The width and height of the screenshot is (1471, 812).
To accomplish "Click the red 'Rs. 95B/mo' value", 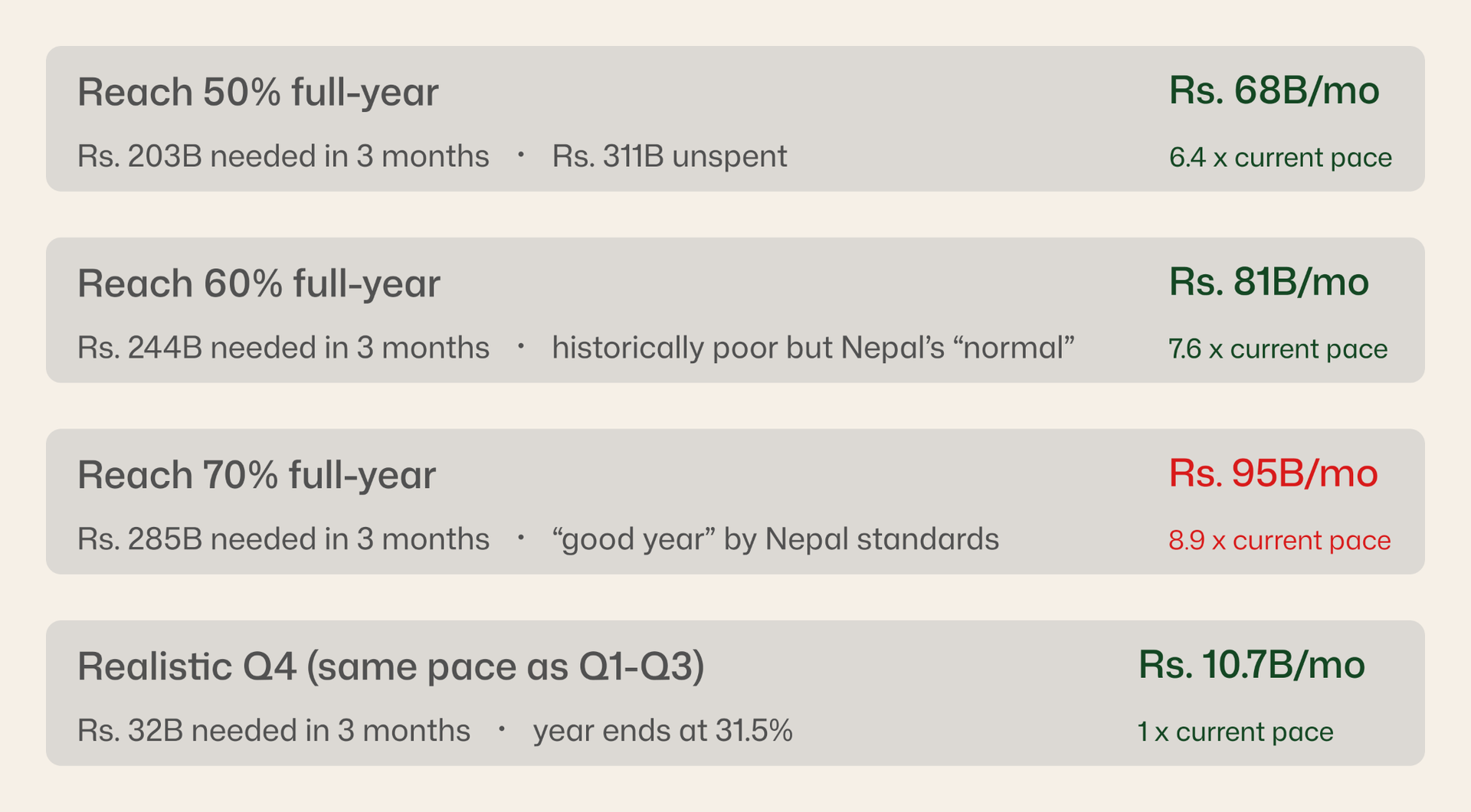I will point(1273,474).
